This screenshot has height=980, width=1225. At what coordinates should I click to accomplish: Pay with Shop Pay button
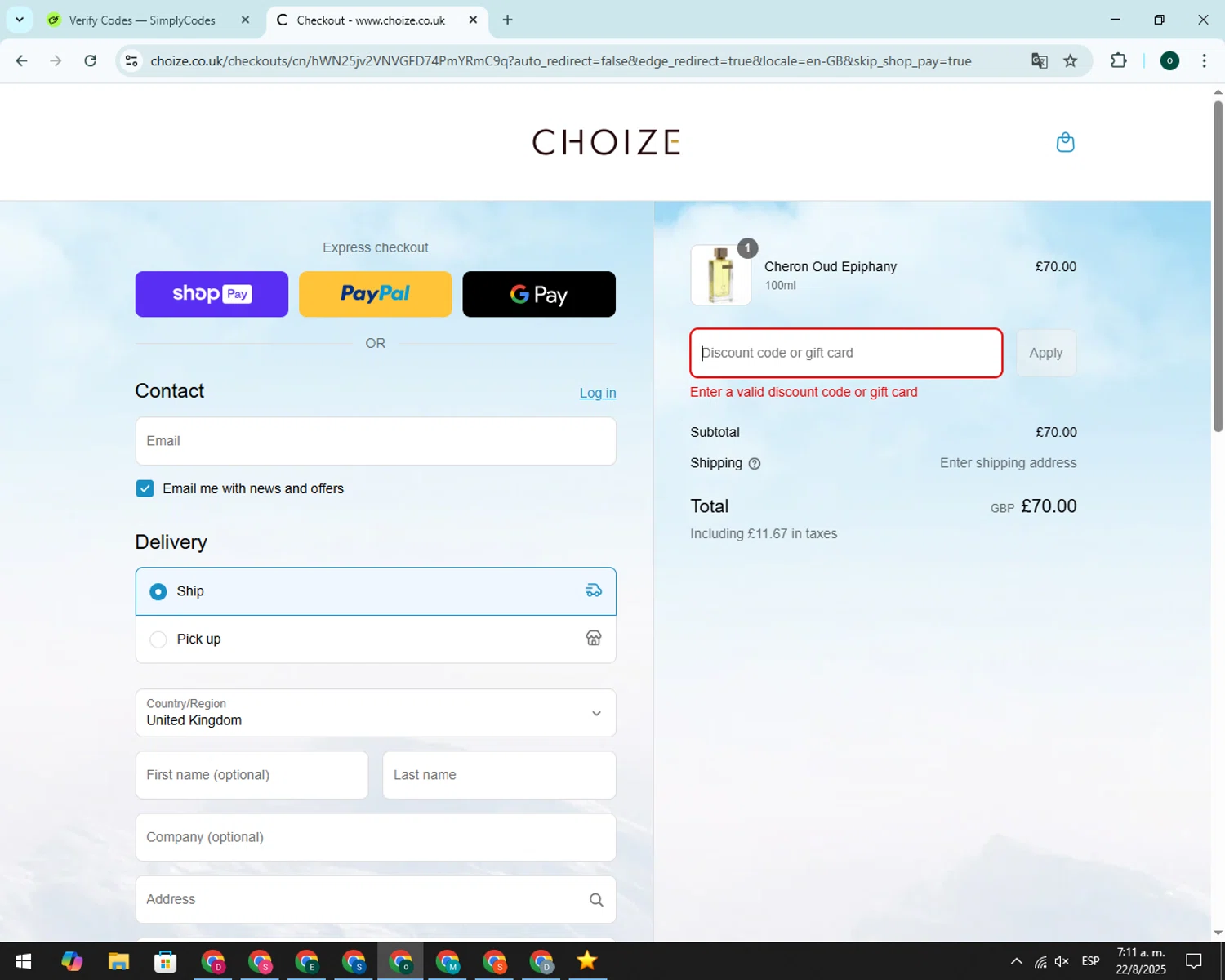212,294
